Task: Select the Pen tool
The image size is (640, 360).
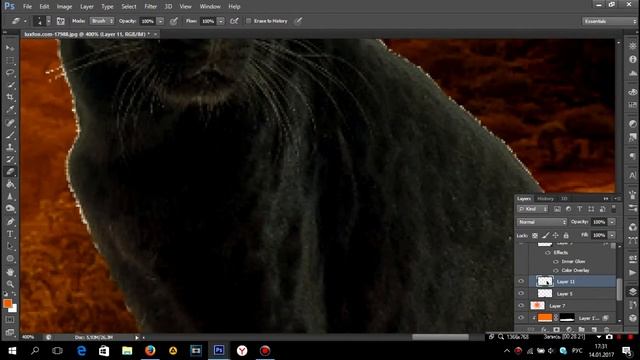Action: [x=10, y=222]
